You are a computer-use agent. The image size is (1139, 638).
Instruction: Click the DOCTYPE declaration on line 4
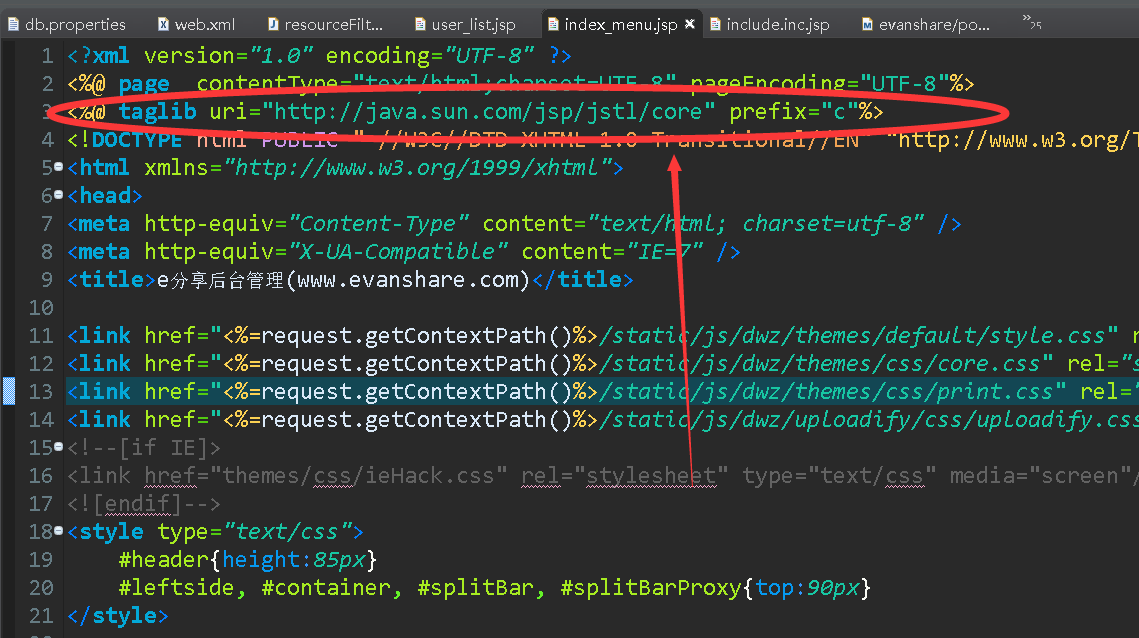pyautogui.click(x=603, y=140)
